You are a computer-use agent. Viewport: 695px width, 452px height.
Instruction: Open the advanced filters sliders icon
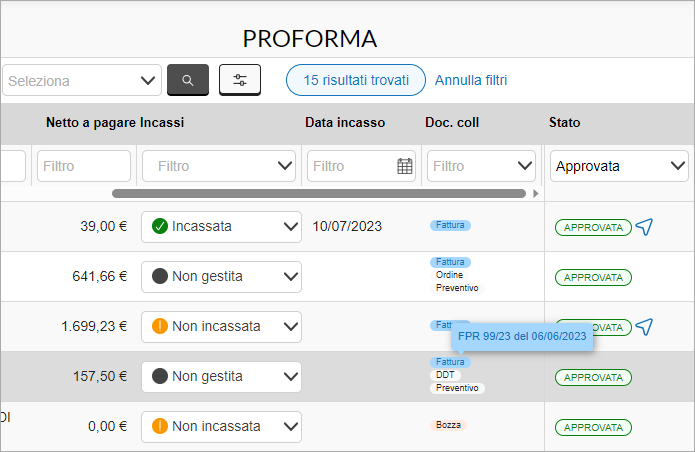point(240,80)
